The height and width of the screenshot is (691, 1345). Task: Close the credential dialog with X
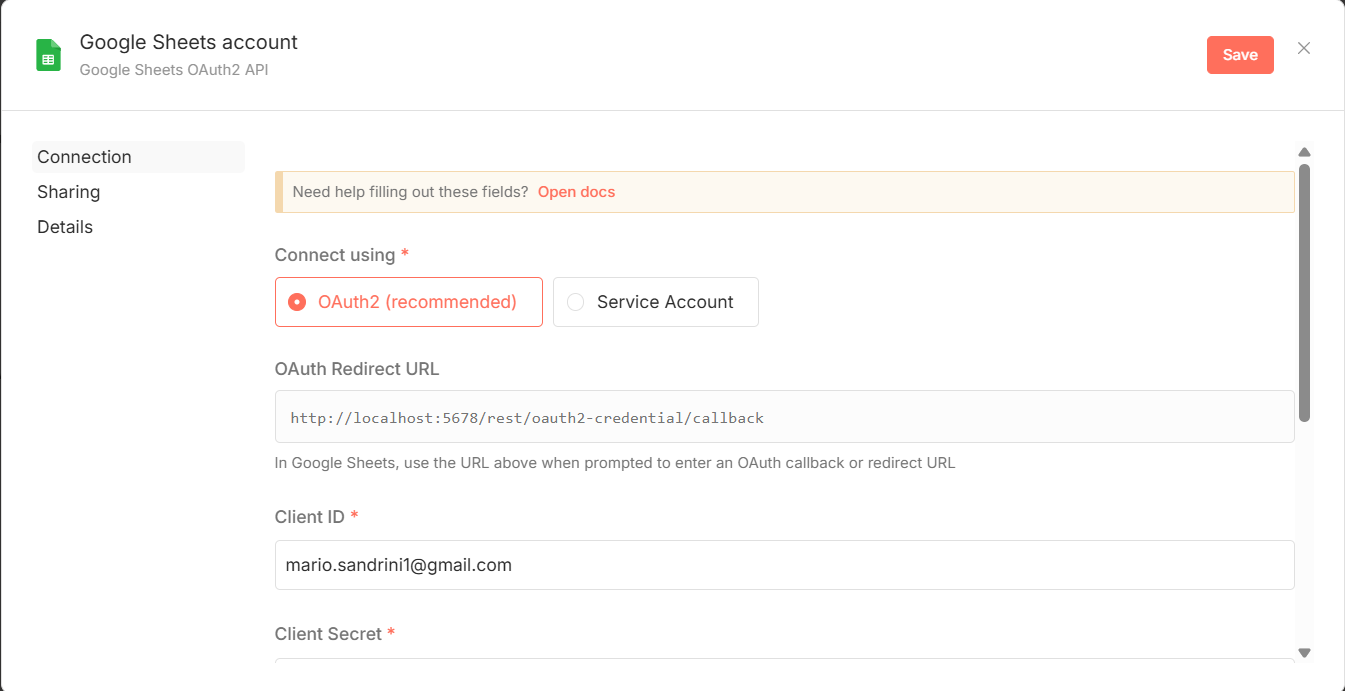coord(1303,48)
